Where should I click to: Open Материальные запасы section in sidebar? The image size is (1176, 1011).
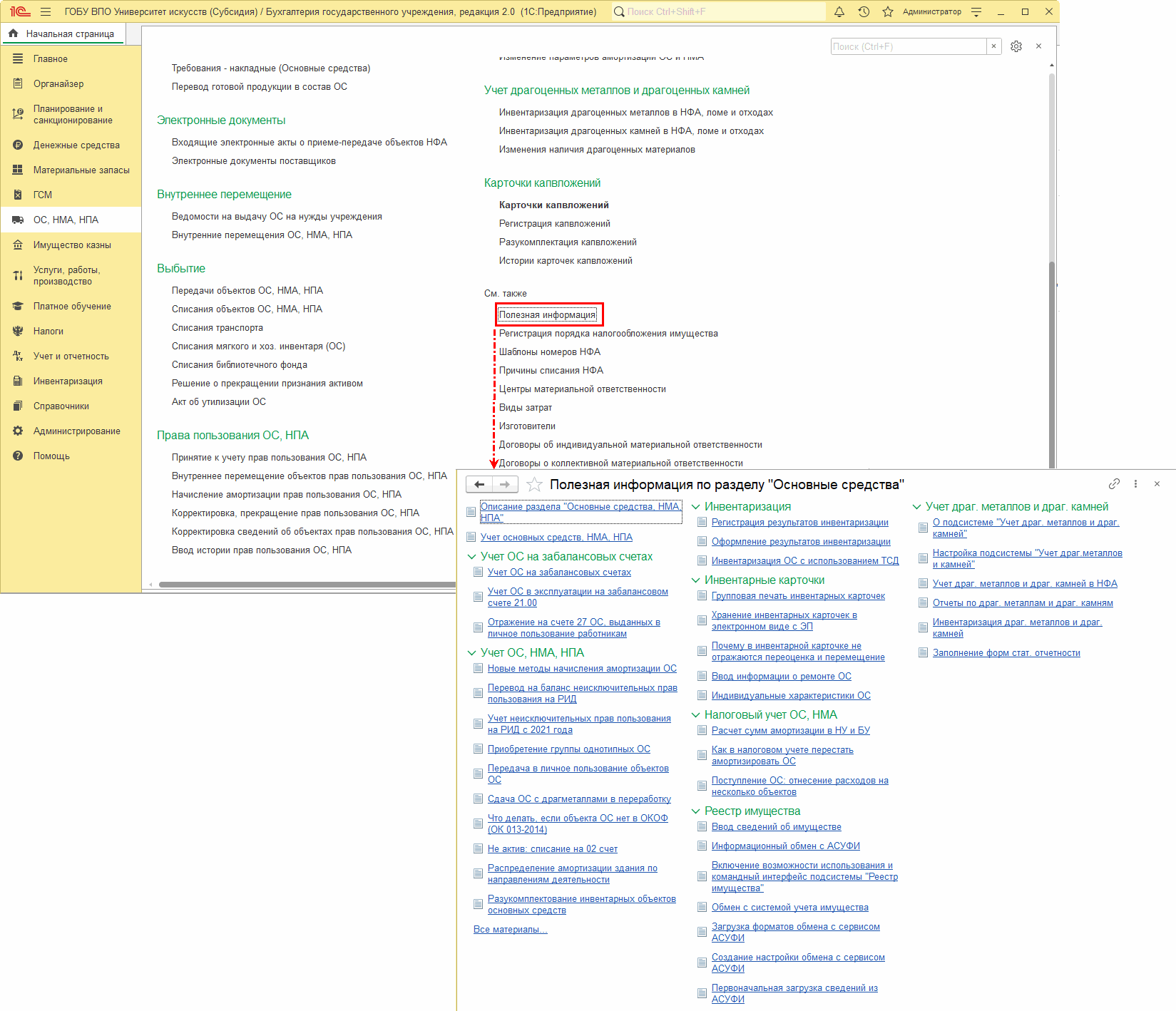pos(81,170)
